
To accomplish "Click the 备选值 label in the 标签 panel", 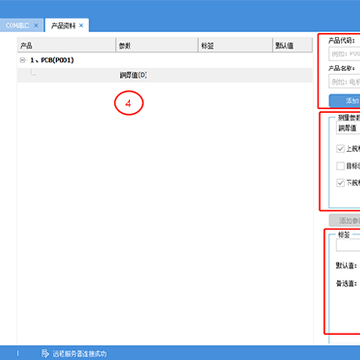I will 346,283.
